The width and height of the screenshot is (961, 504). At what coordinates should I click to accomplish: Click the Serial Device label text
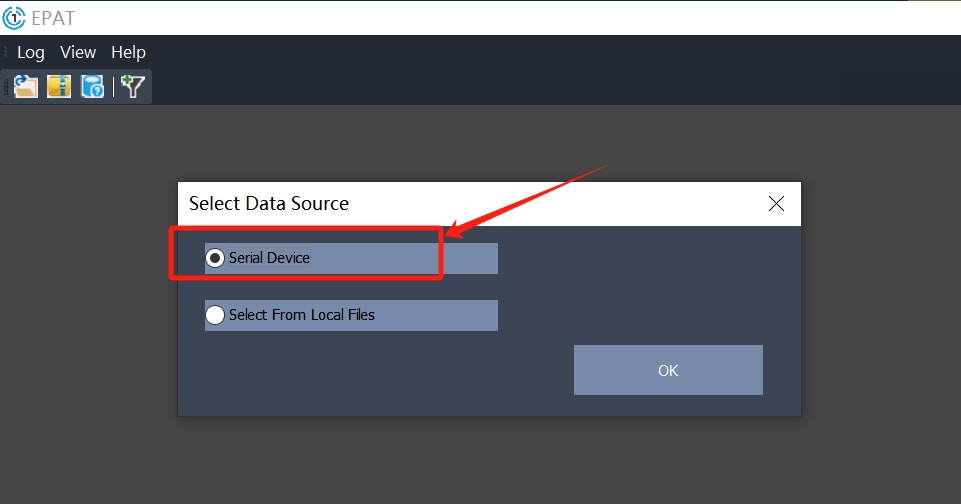click(x=269, y=258)
